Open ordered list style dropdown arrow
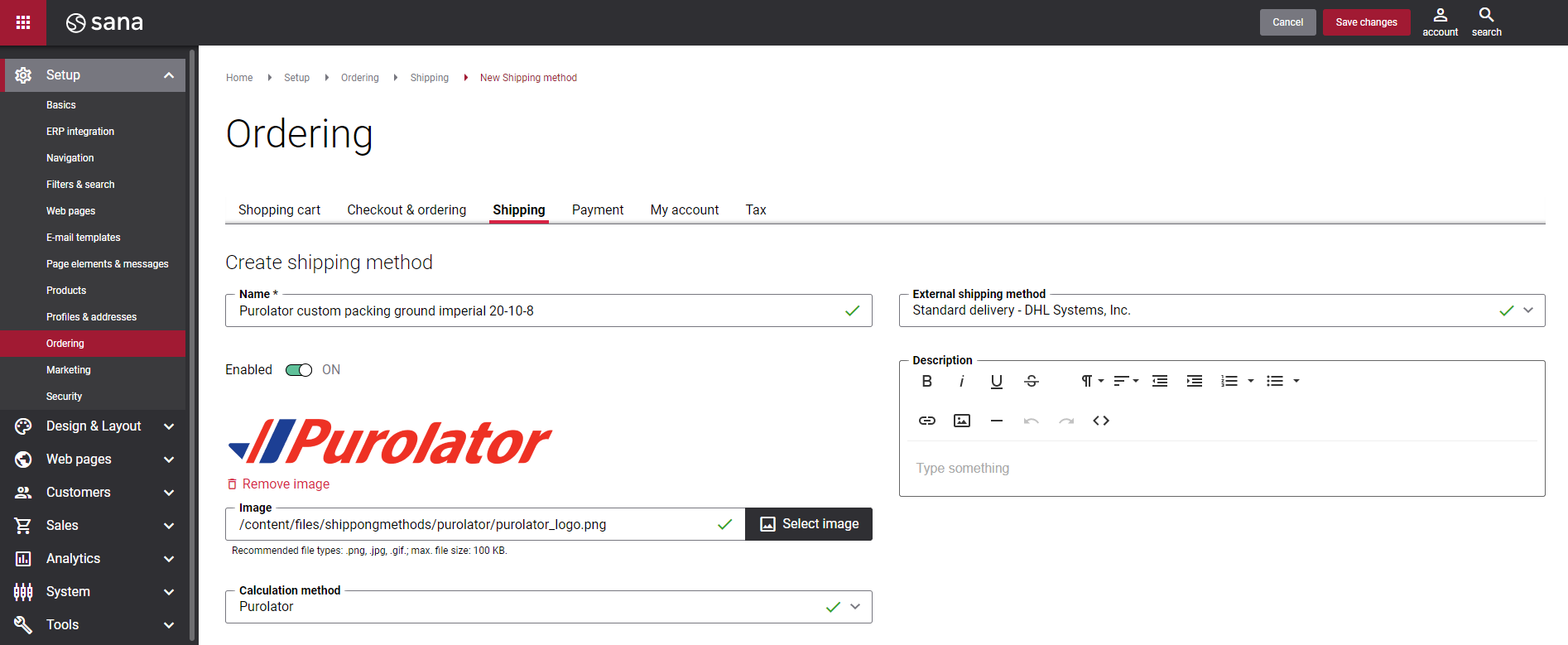This screenshot has height=645, width=1568. (1251, 381)
